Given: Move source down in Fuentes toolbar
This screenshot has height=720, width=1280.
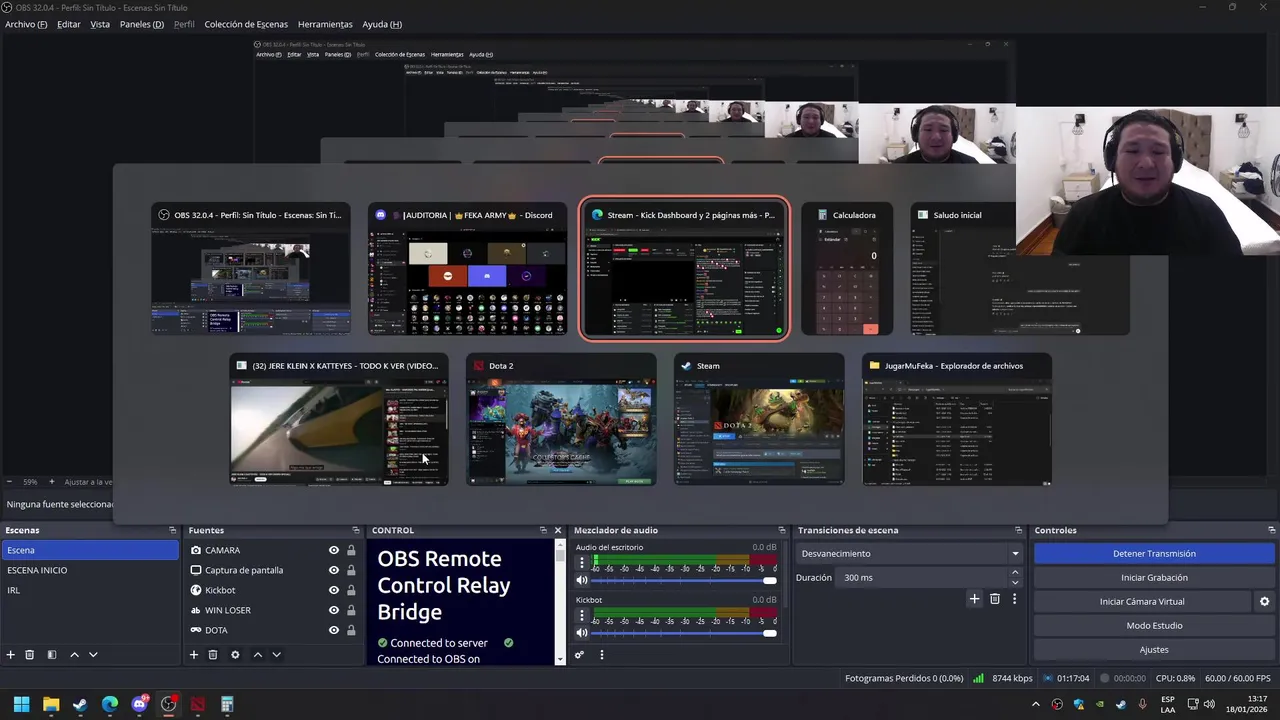Looking at the screenshot, I should 276,654.
